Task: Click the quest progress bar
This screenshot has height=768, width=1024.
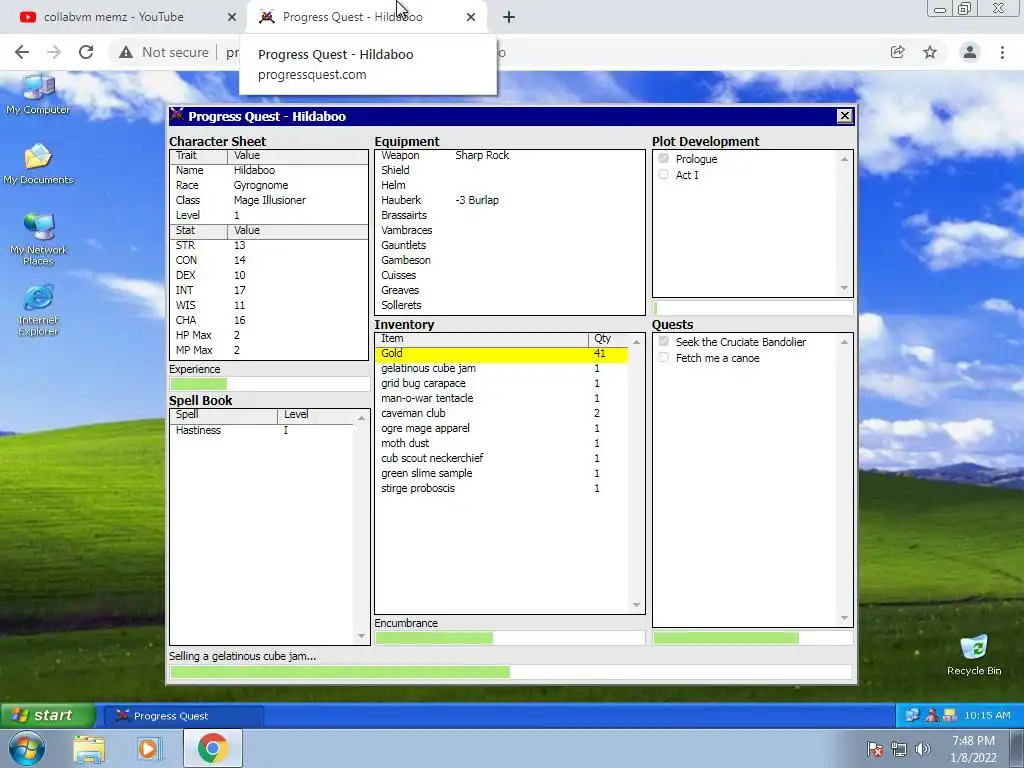Action: (753, 638)
